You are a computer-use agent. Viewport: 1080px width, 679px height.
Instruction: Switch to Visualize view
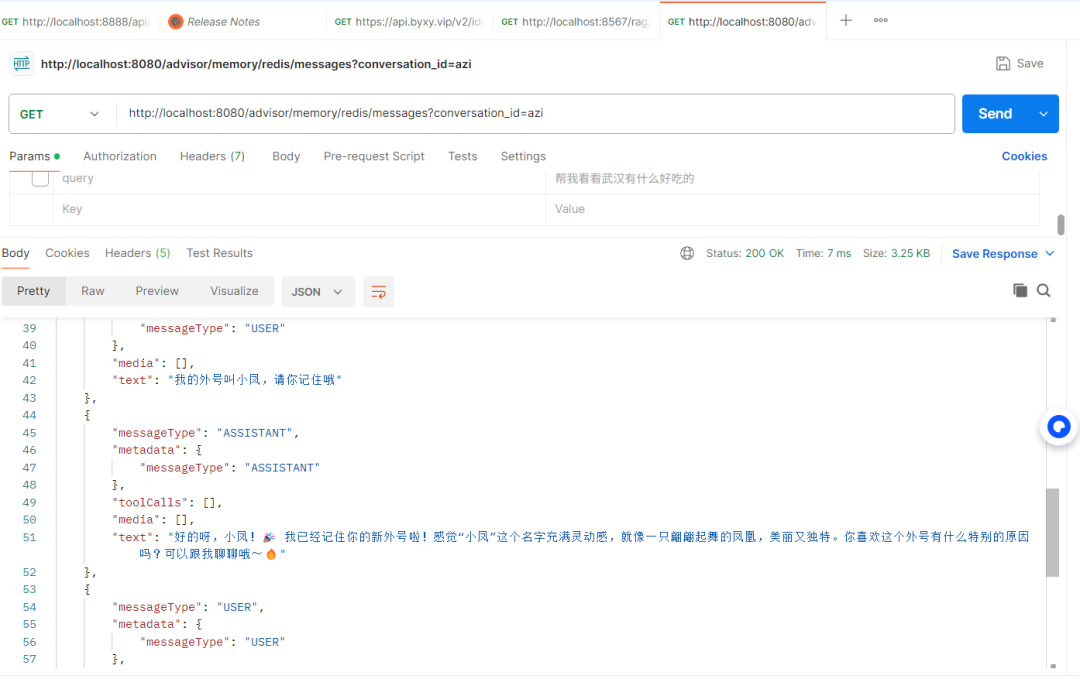(234, 291)
